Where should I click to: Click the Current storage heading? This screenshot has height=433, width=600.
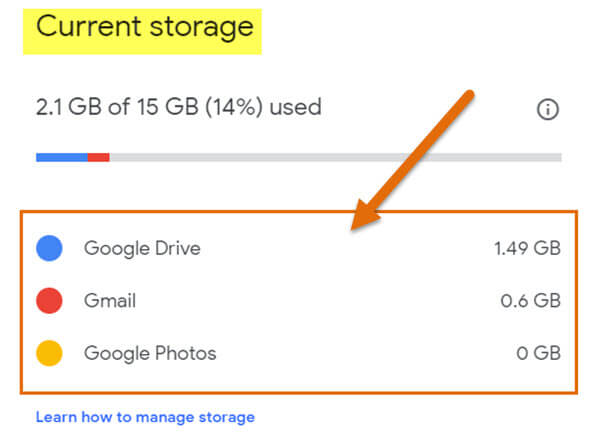pyautogui.click(x=145, y=27)
